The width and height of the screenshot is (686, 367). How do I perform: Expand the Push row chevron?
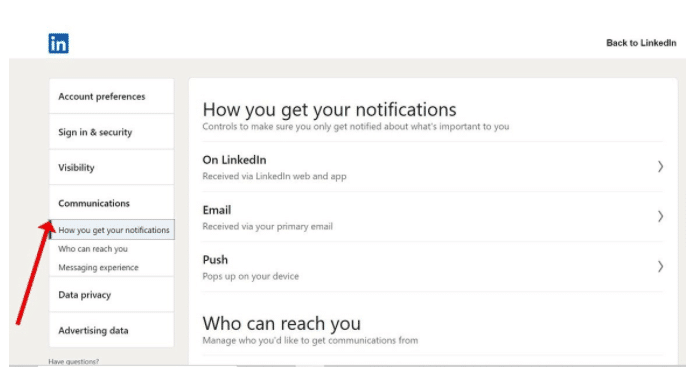(660, 266)
